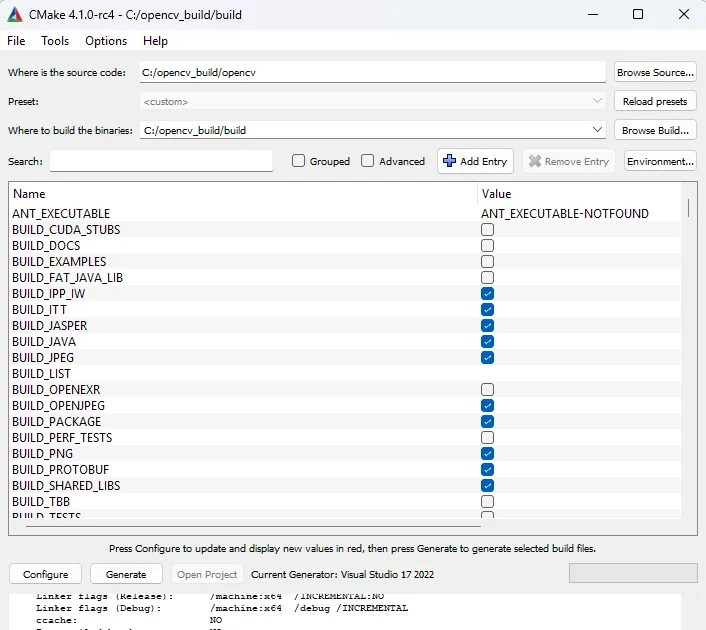Check the BUILD_DOCS option
The height and width of the screenshot is (630, 706).
pos(487,245)
